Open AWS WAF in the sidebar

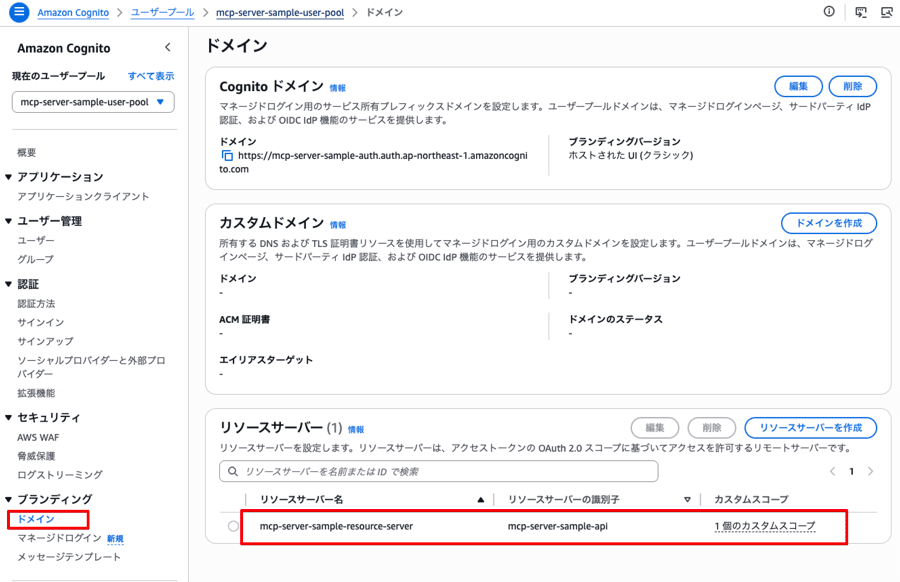tap(38, 437)
